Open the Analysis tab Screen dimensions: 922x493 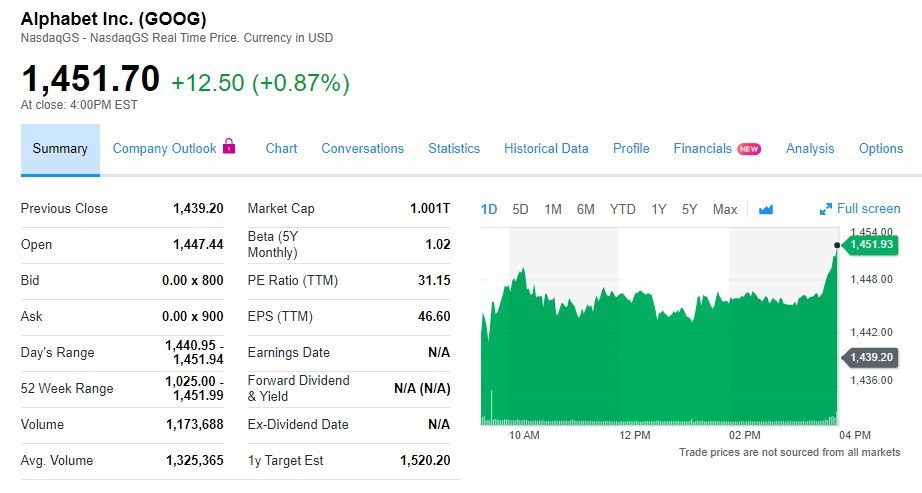(810, 149)
